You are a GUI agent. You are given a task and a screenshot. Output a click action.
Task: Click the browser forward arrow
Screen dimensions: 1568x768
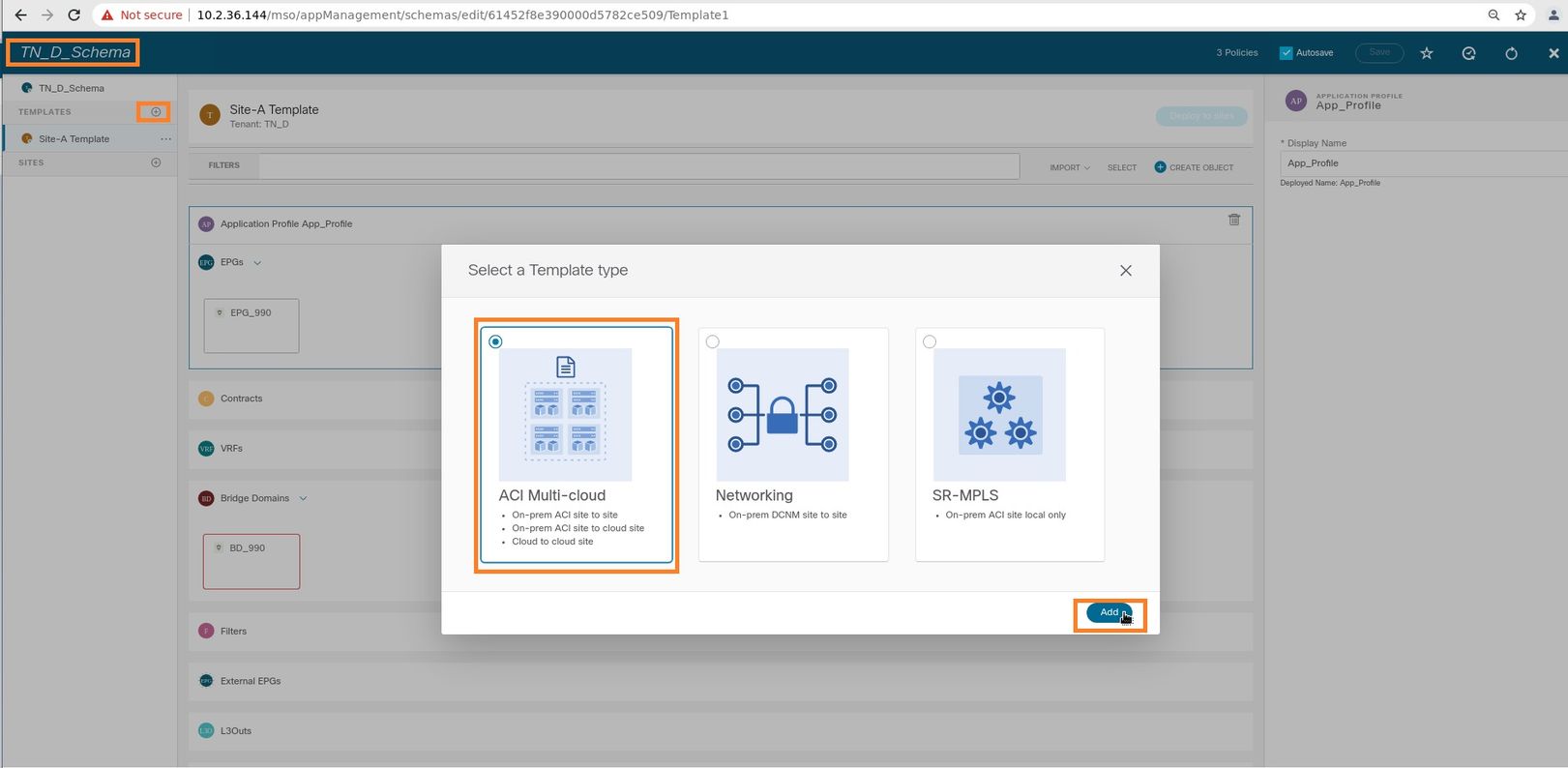(x=47, y=15)
